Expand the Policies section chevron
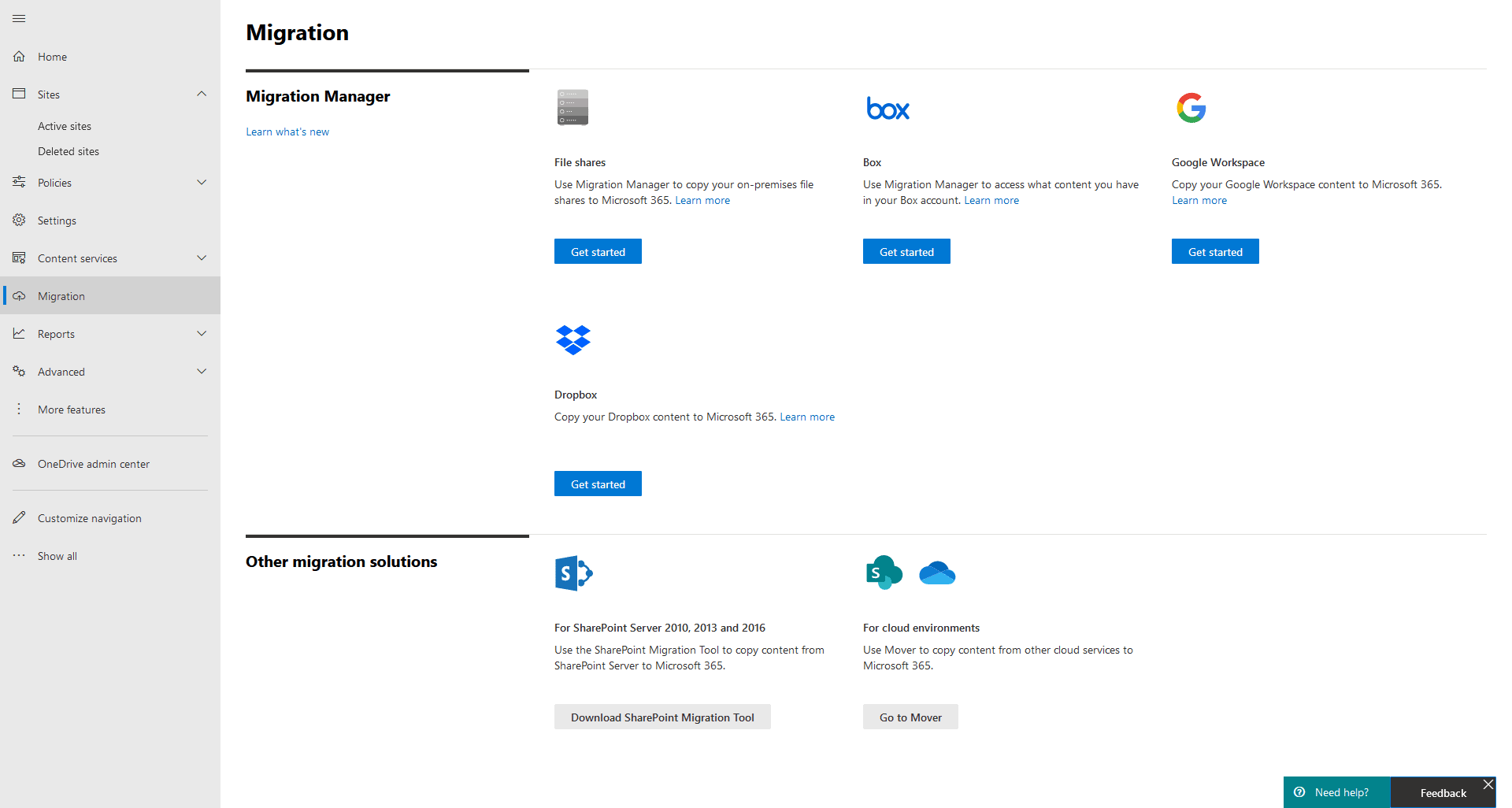1512x808 pixels. (x=202, y=182)
